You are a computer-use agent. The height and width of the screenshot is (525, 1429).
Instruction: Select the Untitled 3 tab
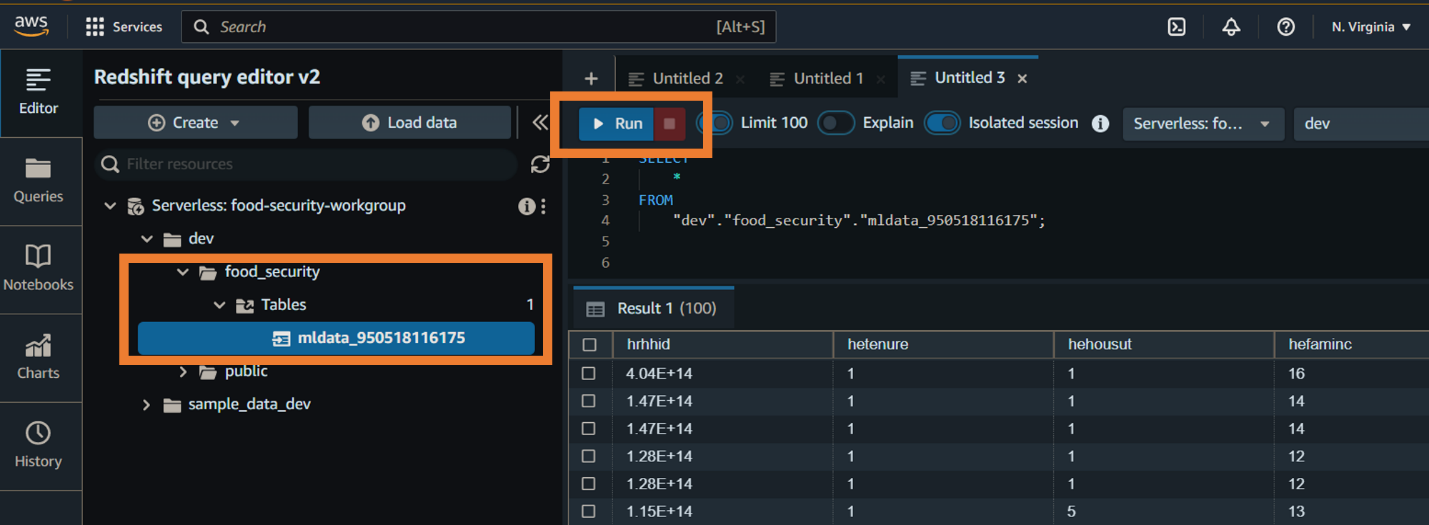coord(969,78)
